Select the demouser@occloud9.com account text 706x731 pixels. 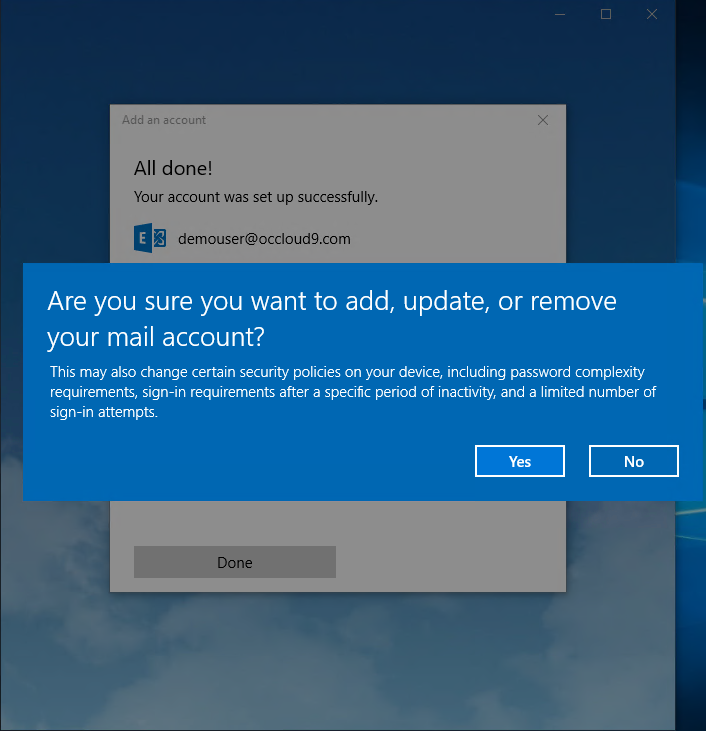pyautogui.click(x=264, y=239)
